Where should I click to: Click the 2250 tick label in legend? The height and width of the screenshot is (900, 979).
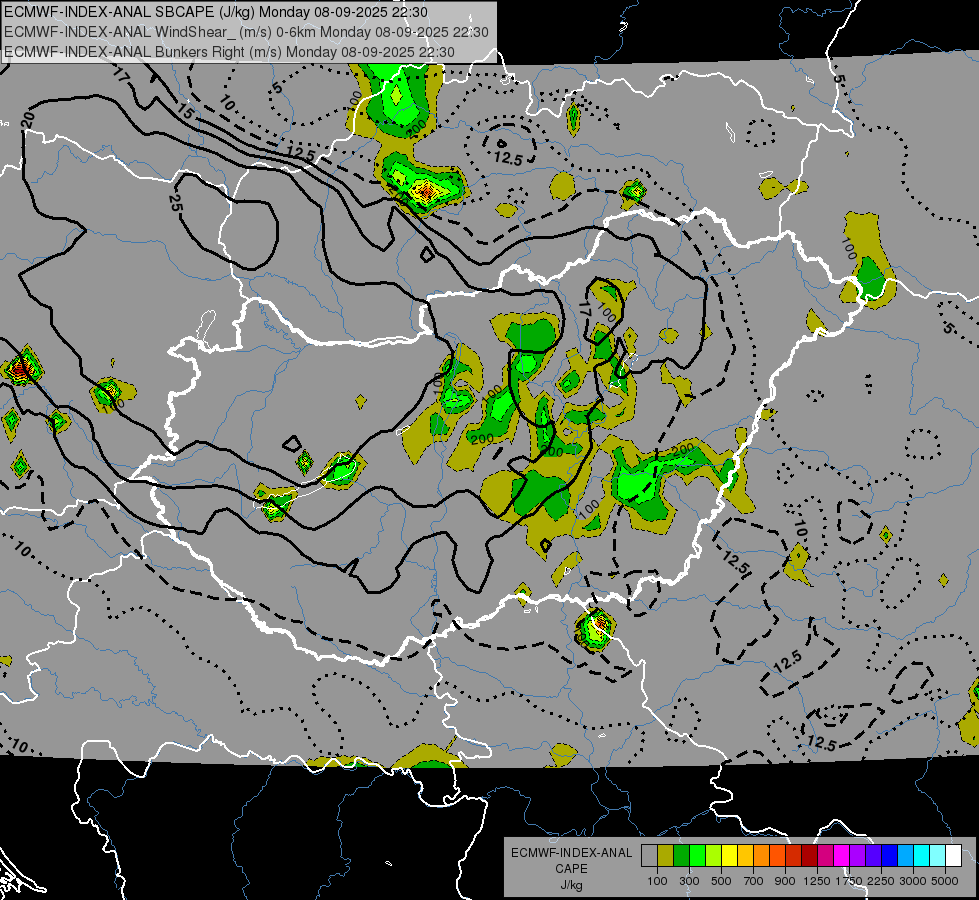882,881
